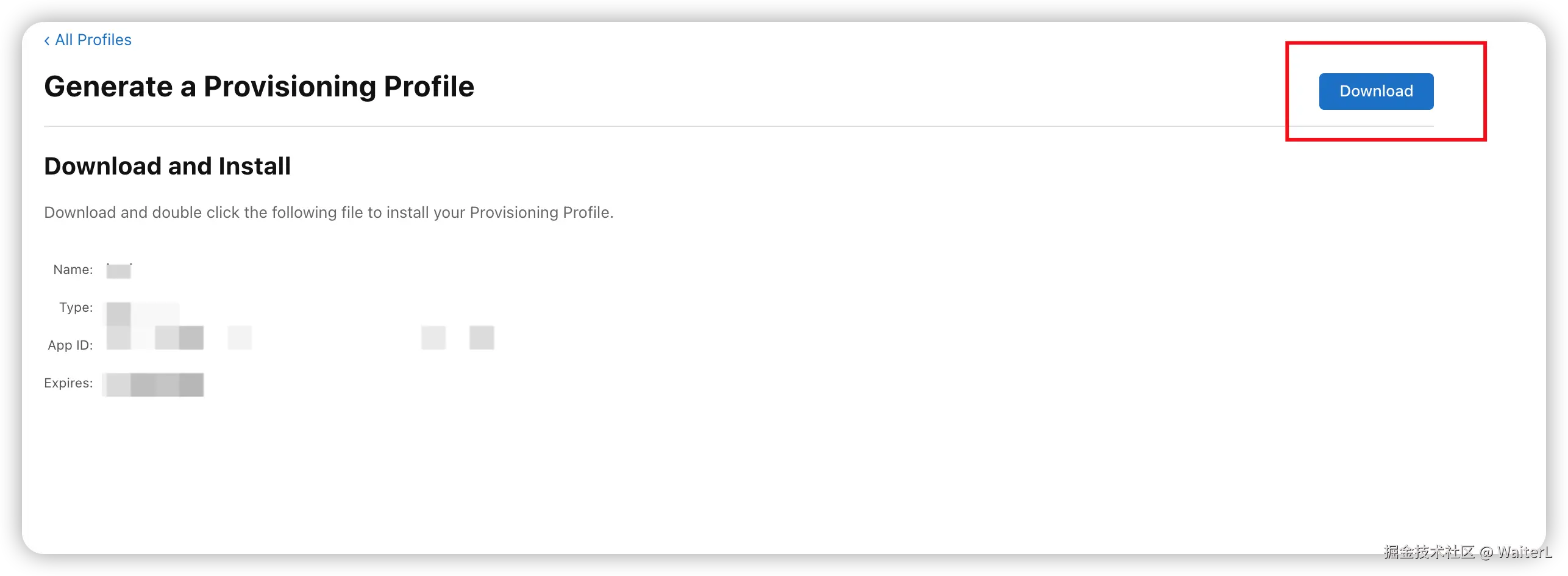Click the Generate a Provisioning Profile heading
The image size is (1568, 576).
259,87
